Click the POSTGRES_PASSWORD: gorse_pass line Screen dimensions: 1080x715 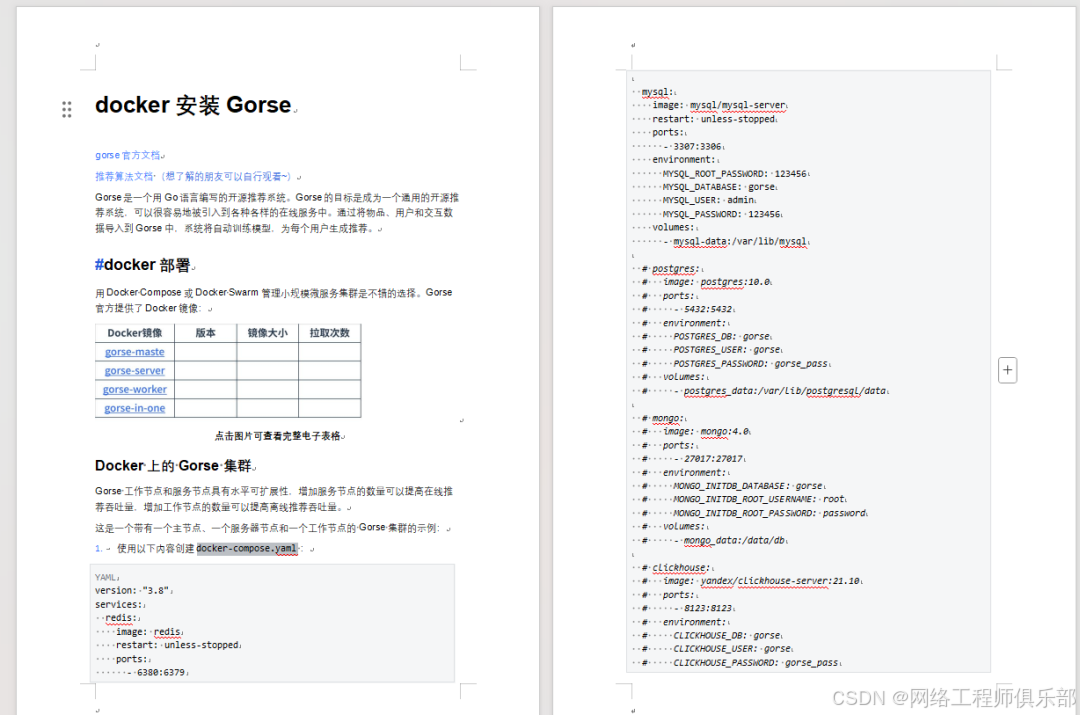[750, 364]
